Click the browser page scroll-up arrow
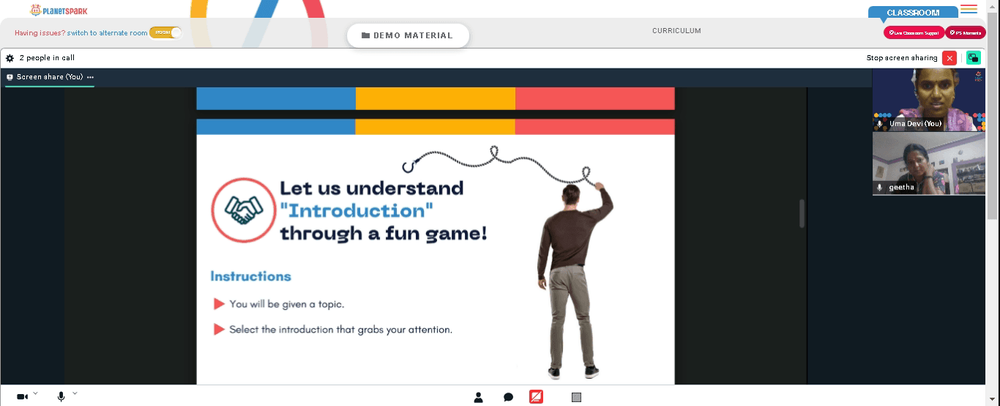Screen dimensions: 1000x406 (993, 8)
